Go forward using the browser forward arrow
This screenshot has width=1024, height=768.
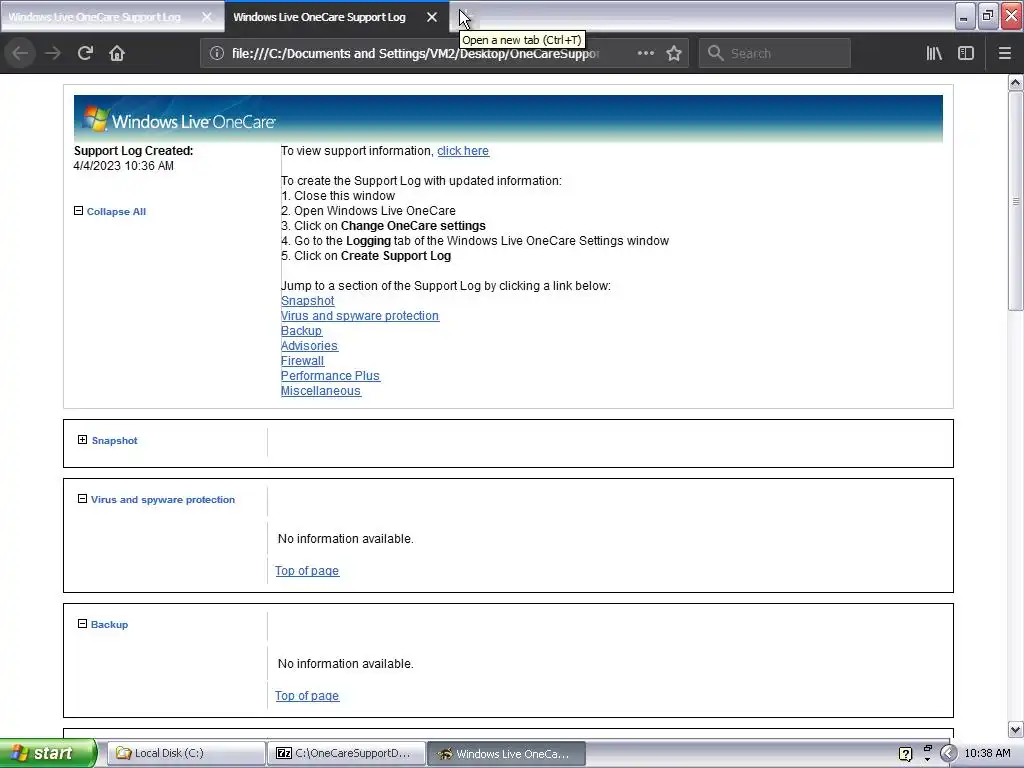coord(53,53)
